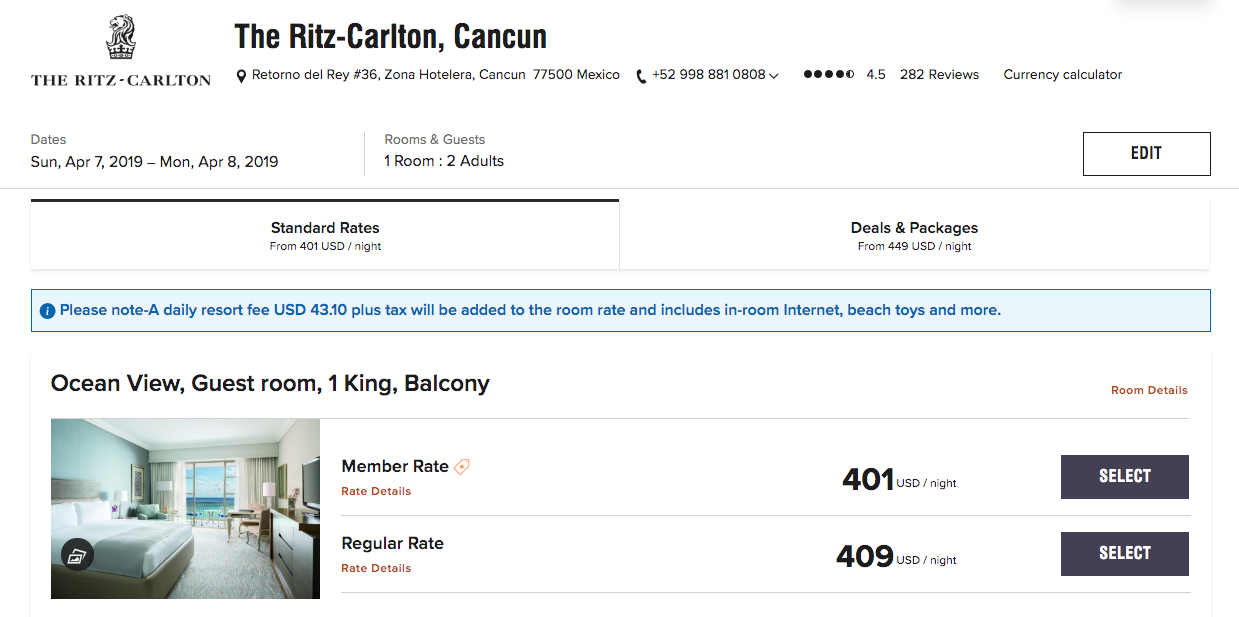Screen dimensions: 1239x617
Task: Switch to Deals & Packages tab
Action: pyautogui.click(x=914, y=235)
